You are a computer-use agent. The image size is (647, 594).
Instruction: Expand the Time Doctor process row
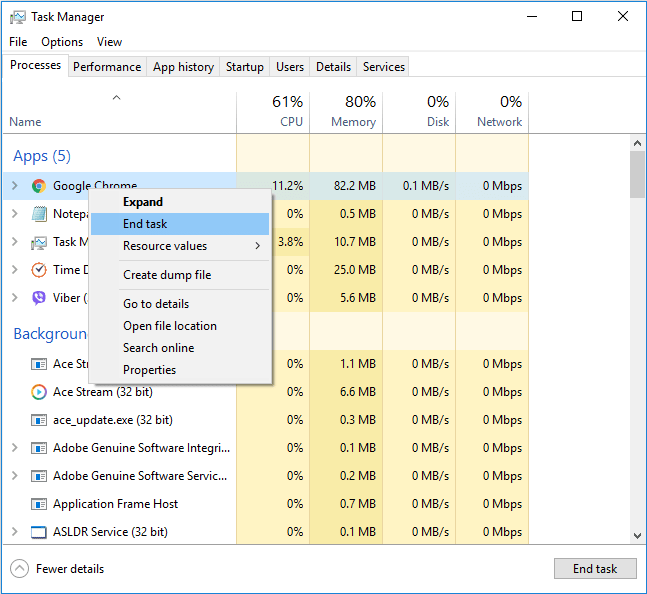[15, 270]
